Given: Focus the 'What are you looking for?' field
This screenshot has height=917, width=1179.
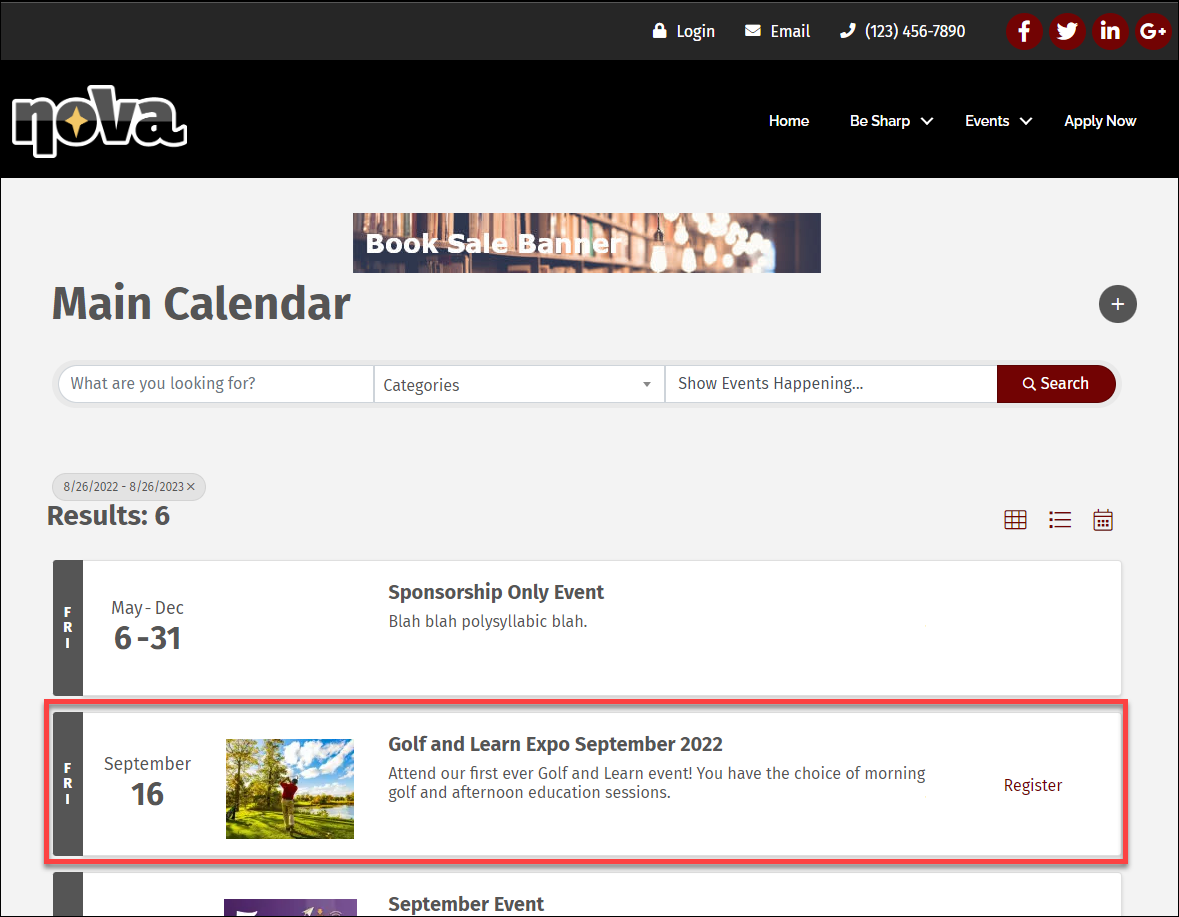Looking at the screenshot, I should point(215,384).
